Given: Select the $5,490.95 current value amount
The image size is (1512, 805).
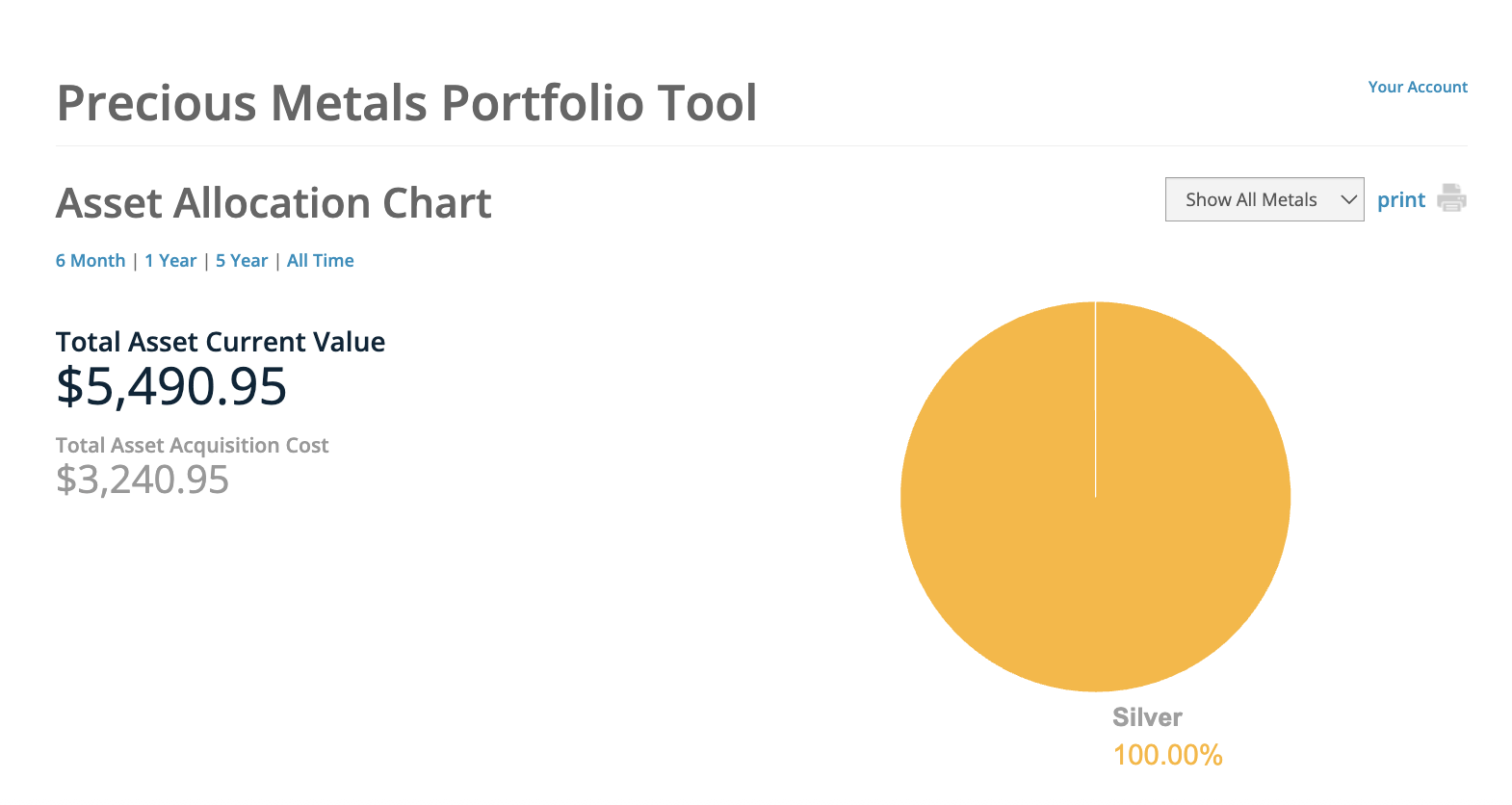Looking at the screenshot, I should point(171,387).
